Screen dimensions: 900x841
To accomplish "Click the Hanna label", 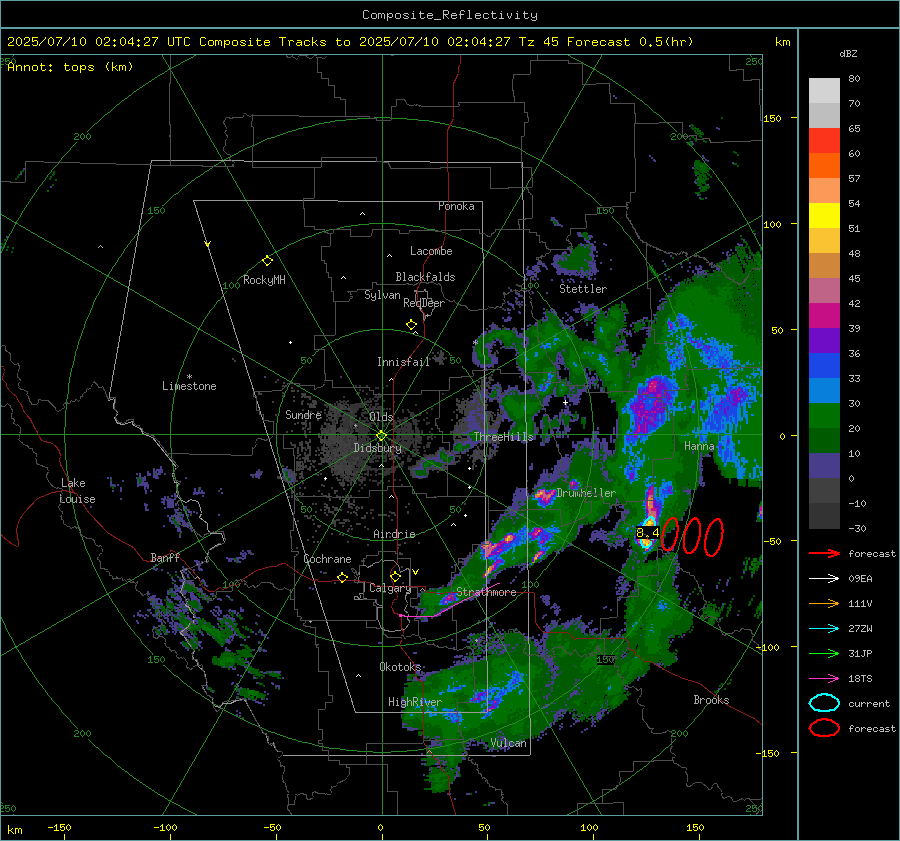I will [699, 446].
